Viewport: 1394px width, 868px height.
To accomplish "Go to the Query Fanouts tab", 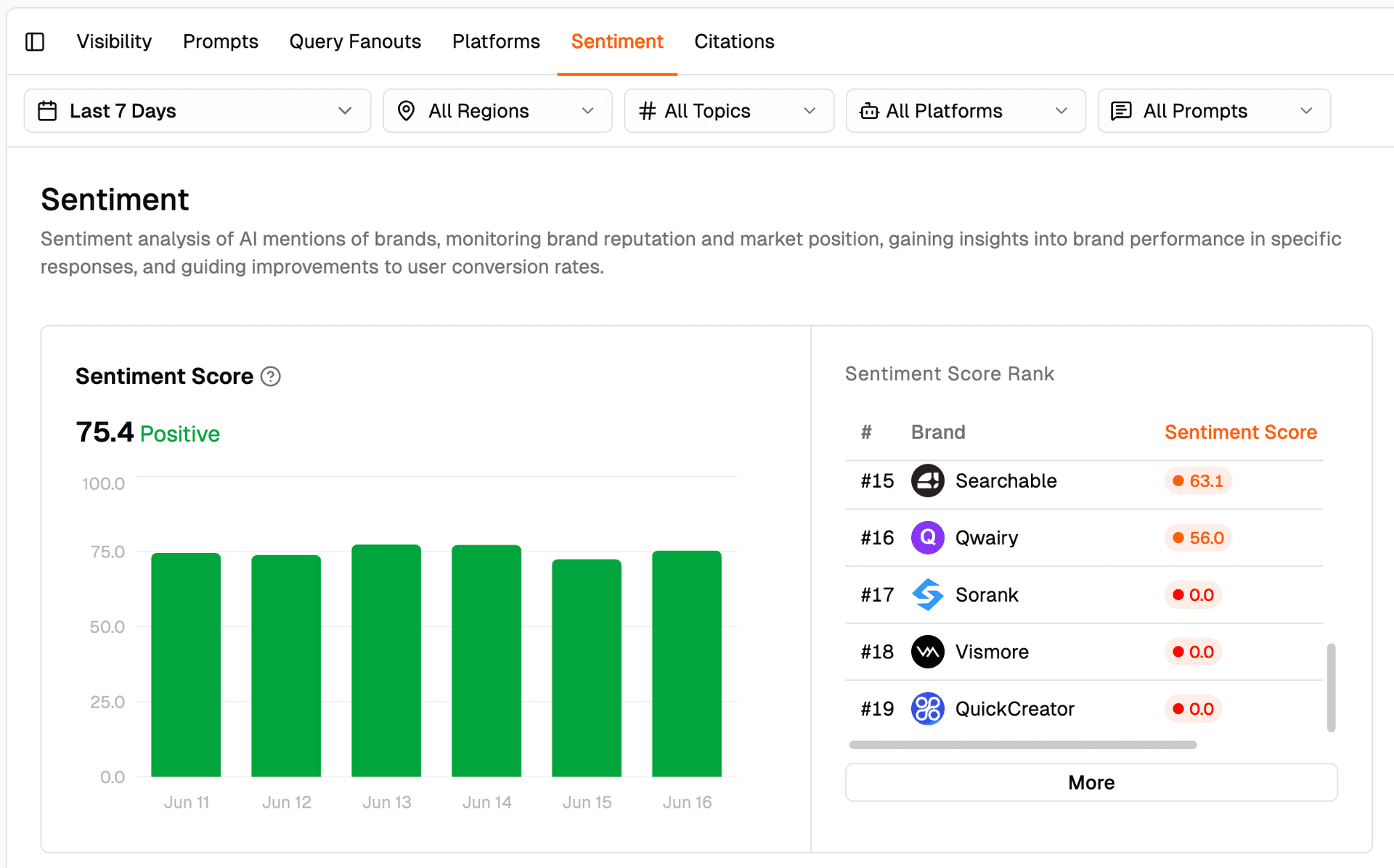I will pos(355,41).
